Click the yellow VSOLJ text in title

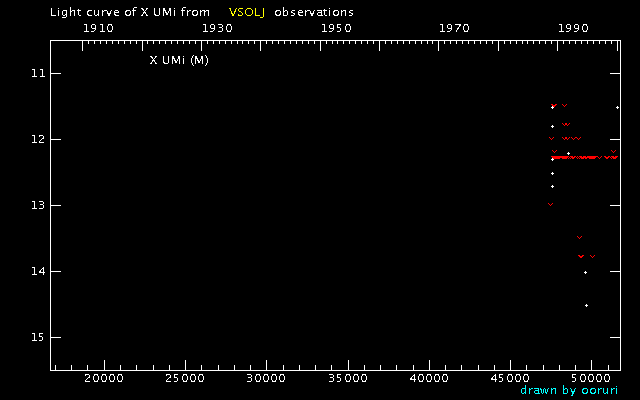point(240,12)
